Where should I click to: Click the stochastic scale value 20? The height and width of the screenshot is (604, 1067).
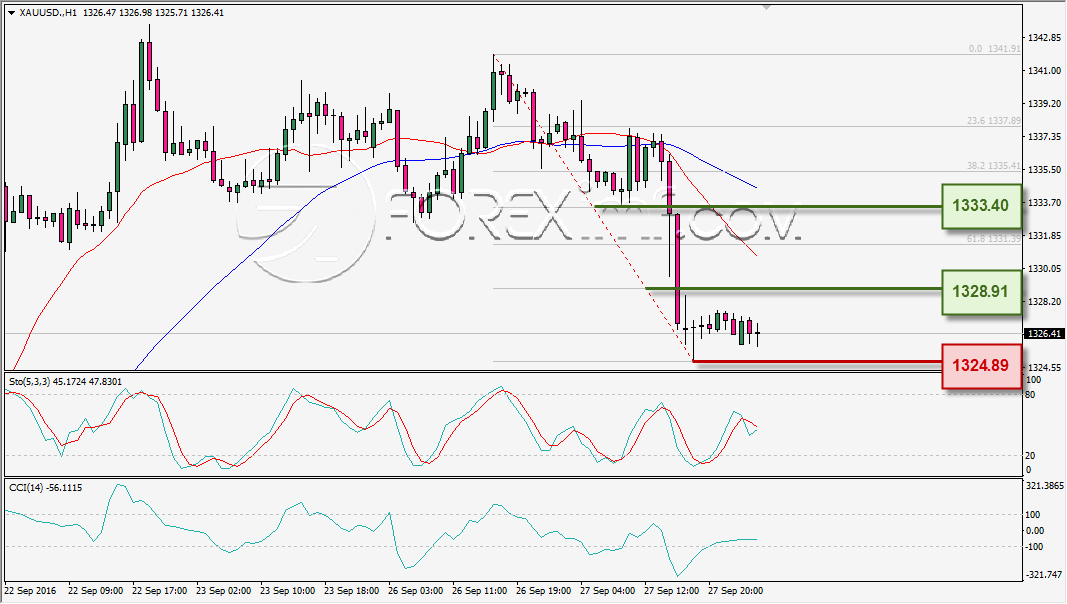[x=1030, y=456]
